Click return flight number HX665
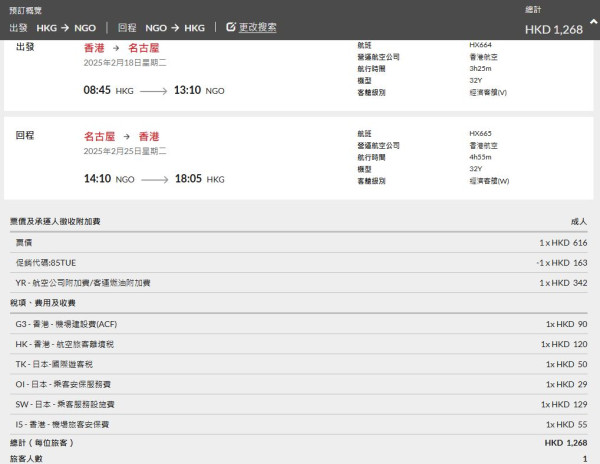The image size is (600, 464). pos(481,133)
